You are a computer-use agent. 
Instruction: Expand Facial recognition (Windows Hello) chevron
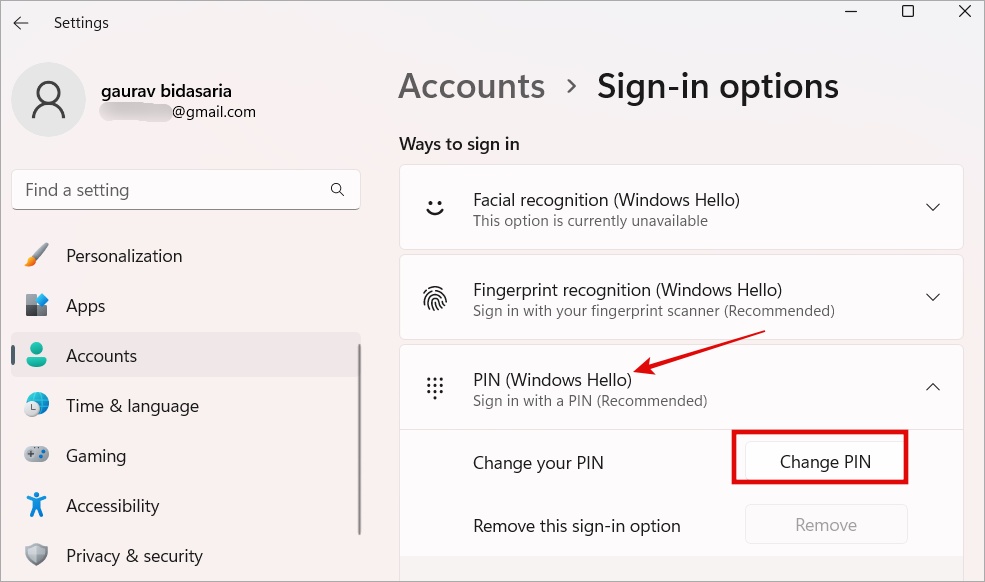(x=932, y=208)
